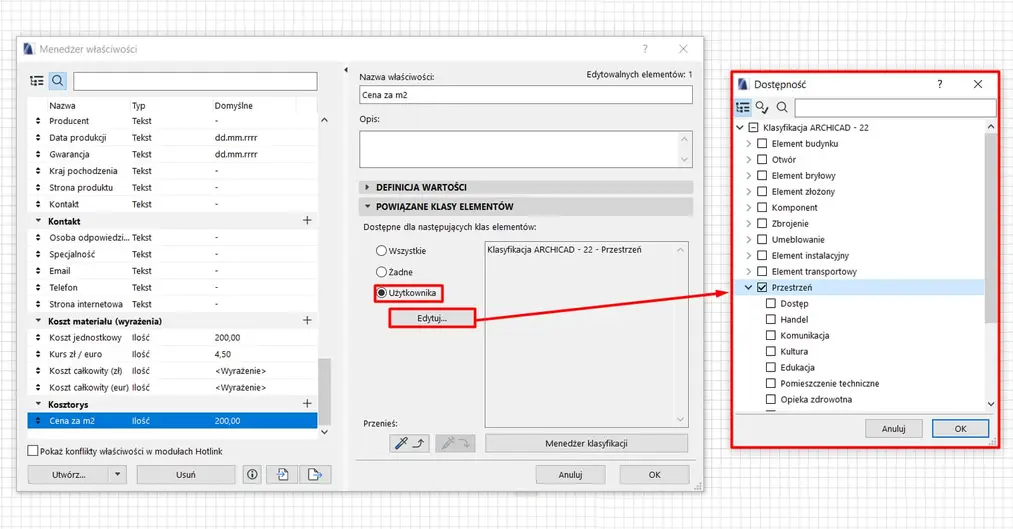Collapse the left panel with small arrow
This screenshot has width=1013, height=529.
pyautogui.click(x=346, y=70)
